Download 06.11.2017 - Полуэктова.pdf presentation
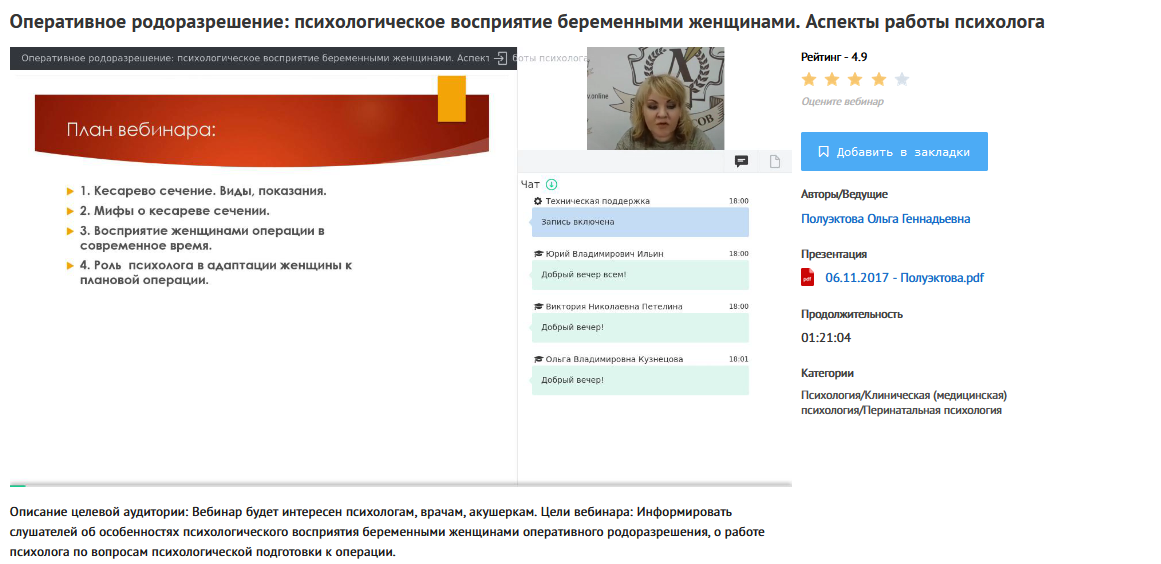 (904, 278)
